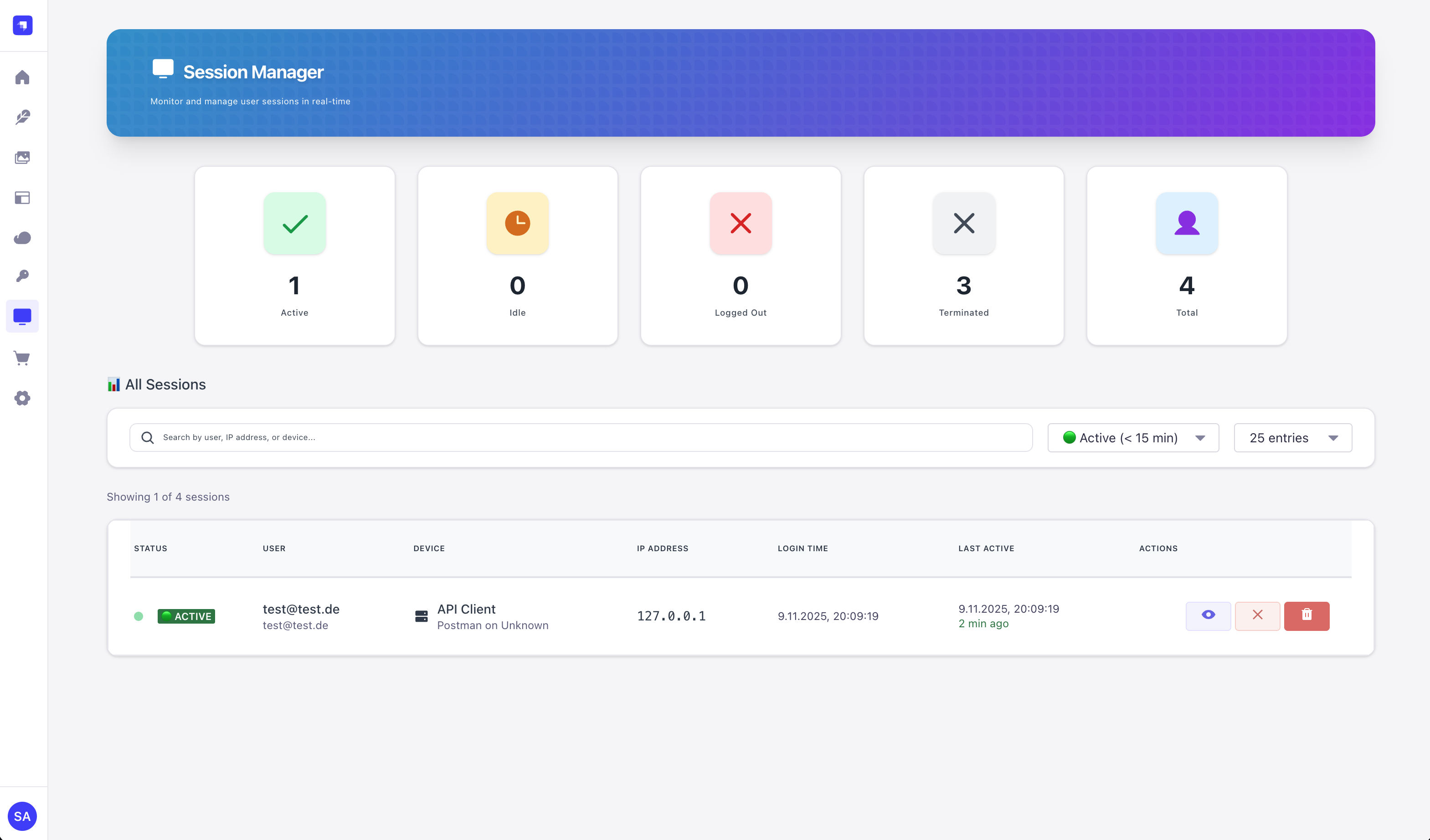Expand the Active (< 15 min) filter dropdown
The height and width of the screenshot is (840, 1430).
(1132, 438)
